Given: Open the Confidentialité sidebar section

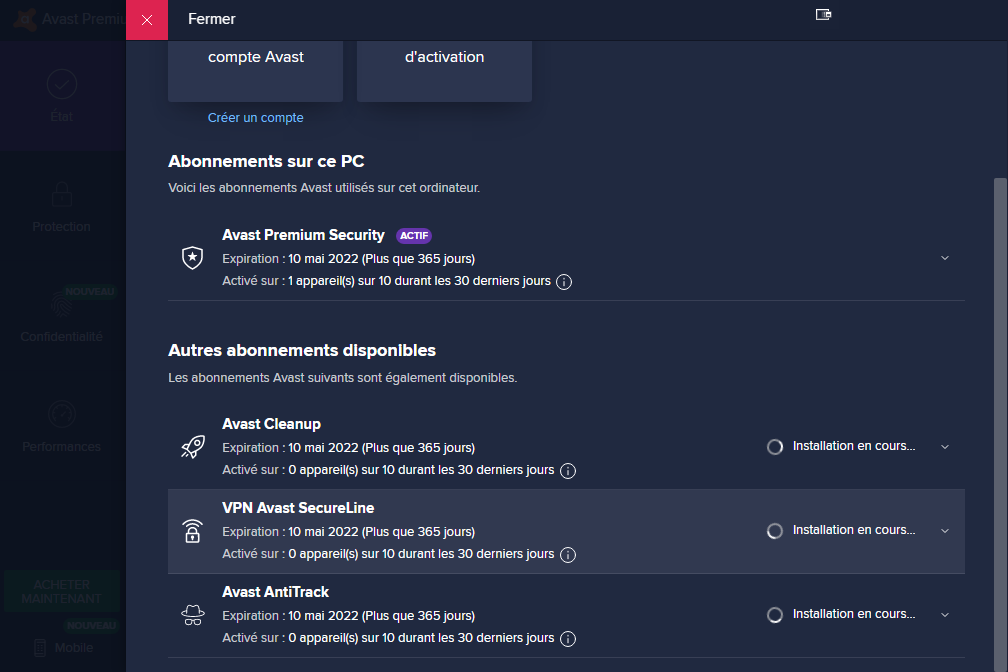Looking at the screenshot, I should [x=62, y=316].
